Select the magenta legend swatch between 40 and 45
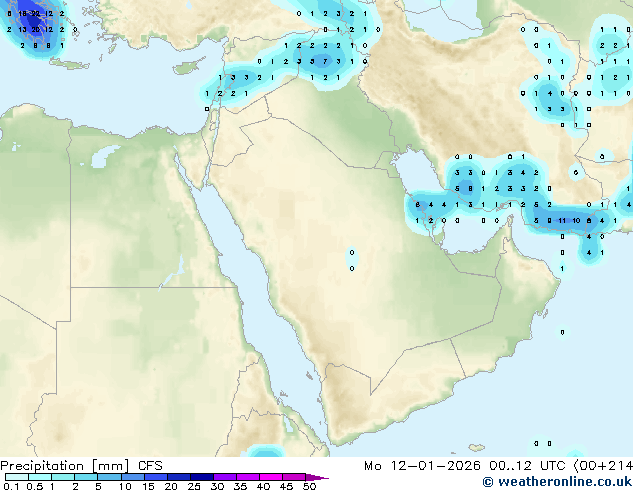Screen dimensions: 634x490 point(271,477)
